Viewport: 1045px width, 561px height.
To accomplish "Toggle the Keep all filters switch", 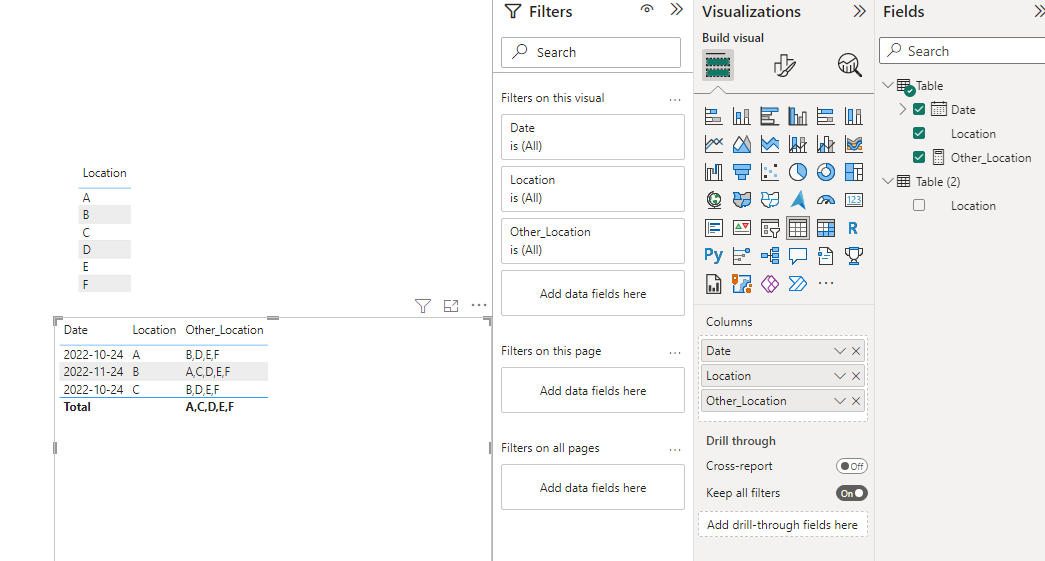I will coord(852,493).
